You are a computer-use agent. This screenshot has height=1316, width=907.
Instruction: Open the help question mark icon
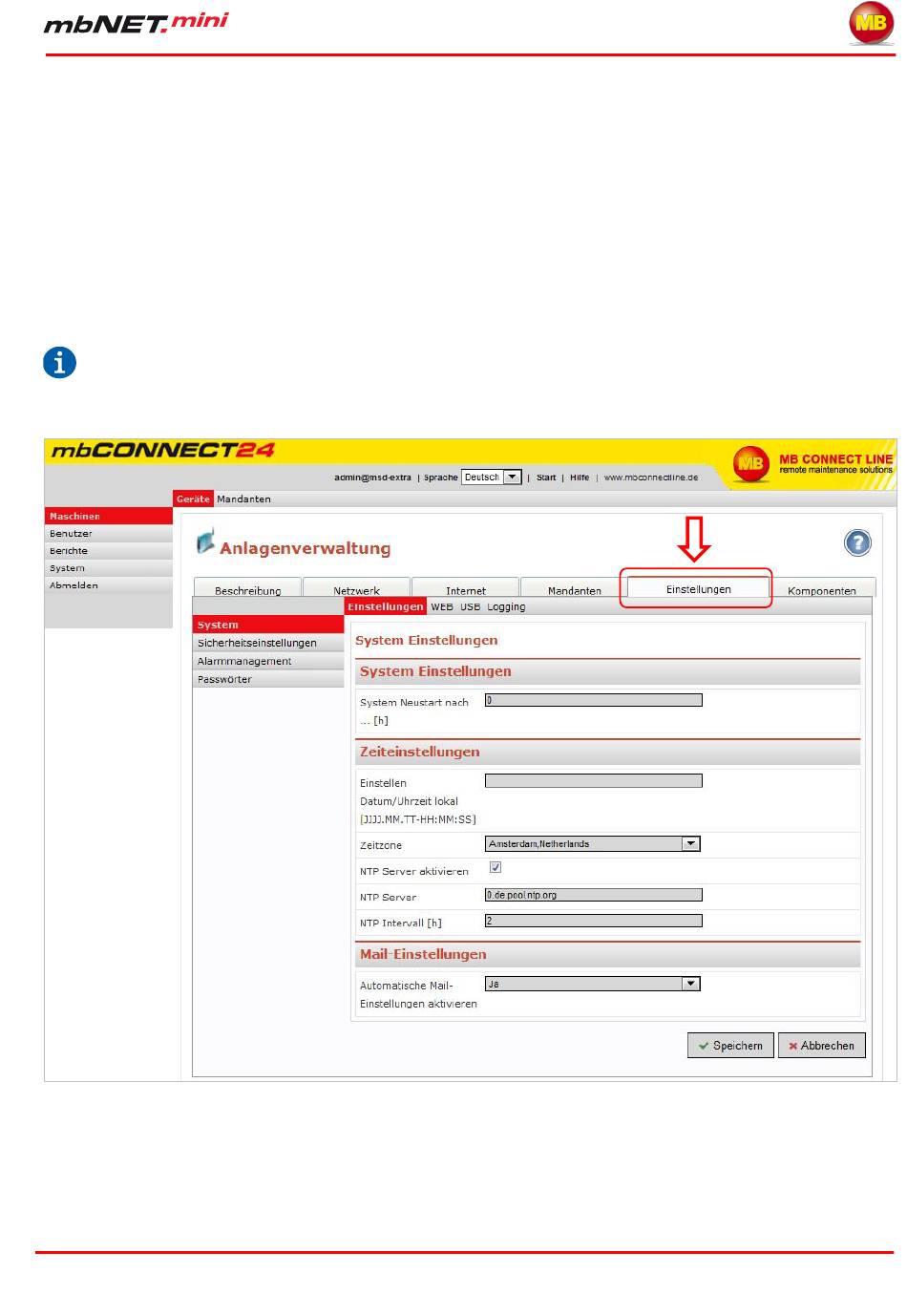coord(857,543)
